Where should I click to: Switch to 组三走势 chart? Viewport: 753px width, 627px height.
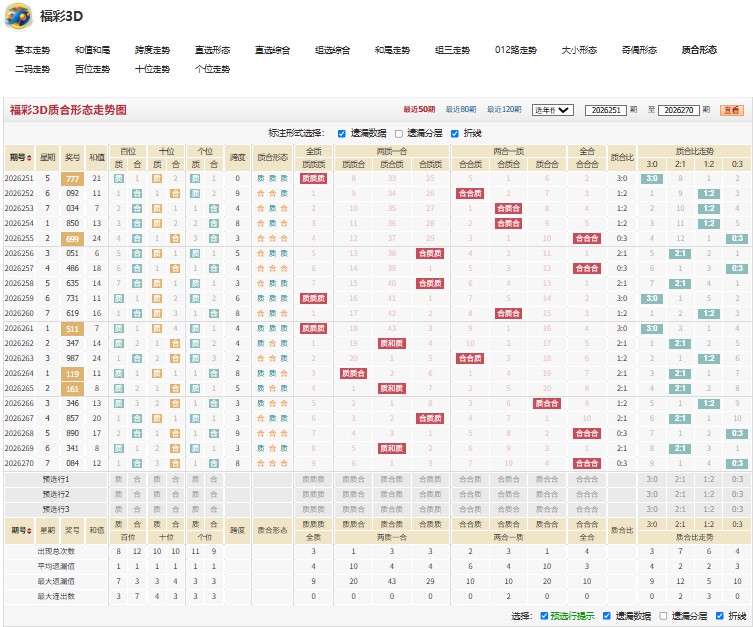pos(452,50)
